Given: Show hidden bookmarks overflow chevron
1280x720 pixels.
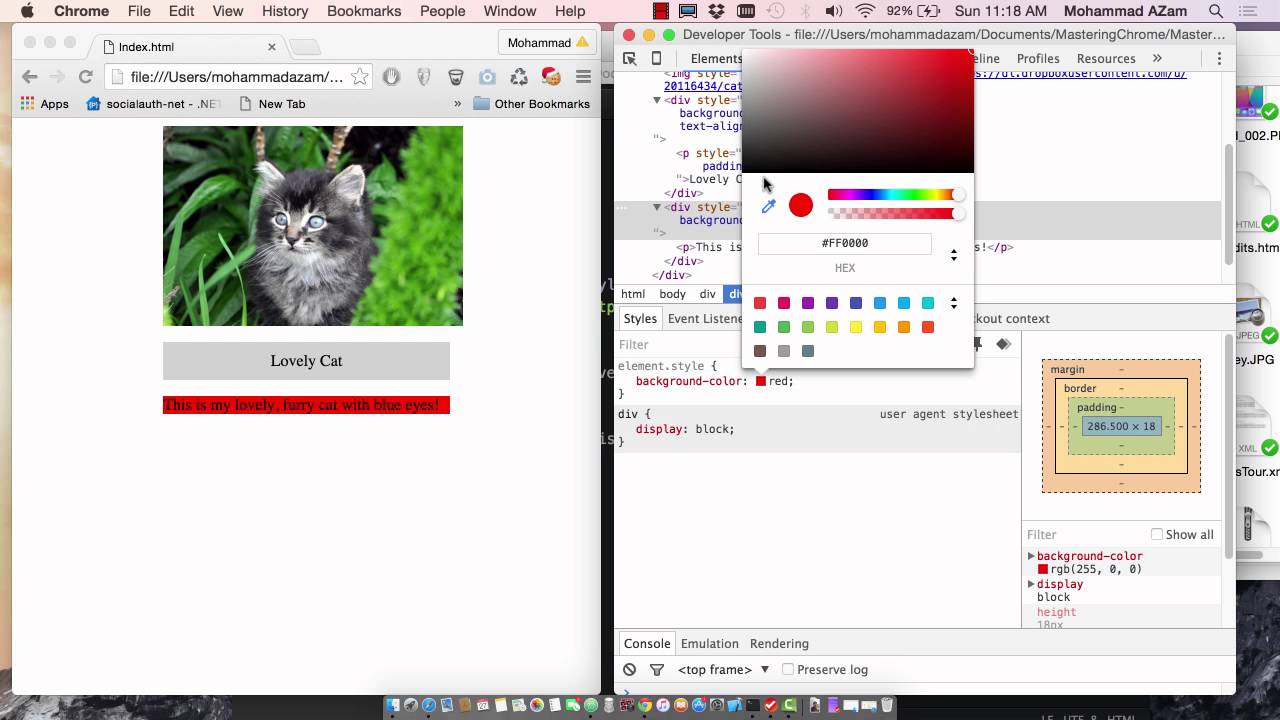Looking at the screenshot, I should 458,103.
